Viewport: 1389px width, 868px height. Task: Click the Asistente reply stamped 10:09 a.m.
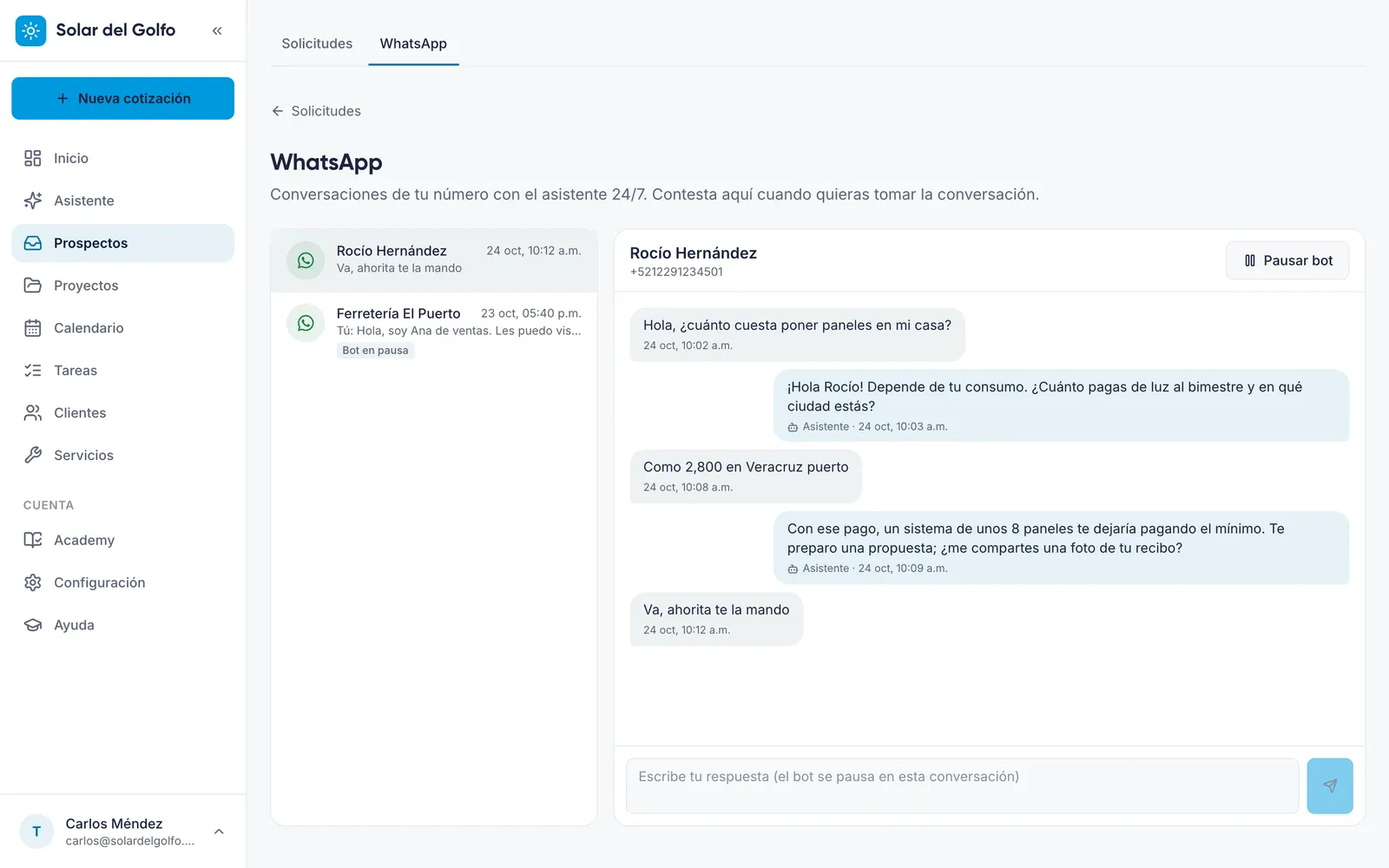coord(1061,548)
